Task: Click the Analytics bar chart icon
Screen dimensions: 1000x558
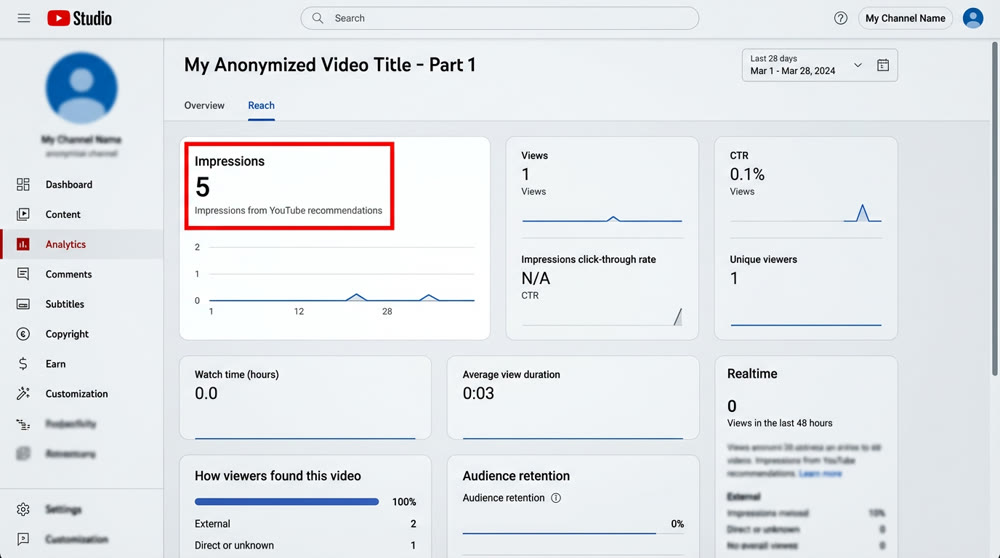Action: (x=23, y=244)
